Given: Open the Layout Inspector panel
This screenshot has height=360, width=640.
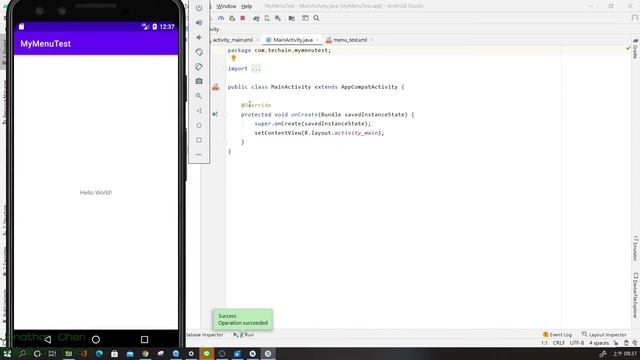Looking at the screenshot, I should 604,335.
